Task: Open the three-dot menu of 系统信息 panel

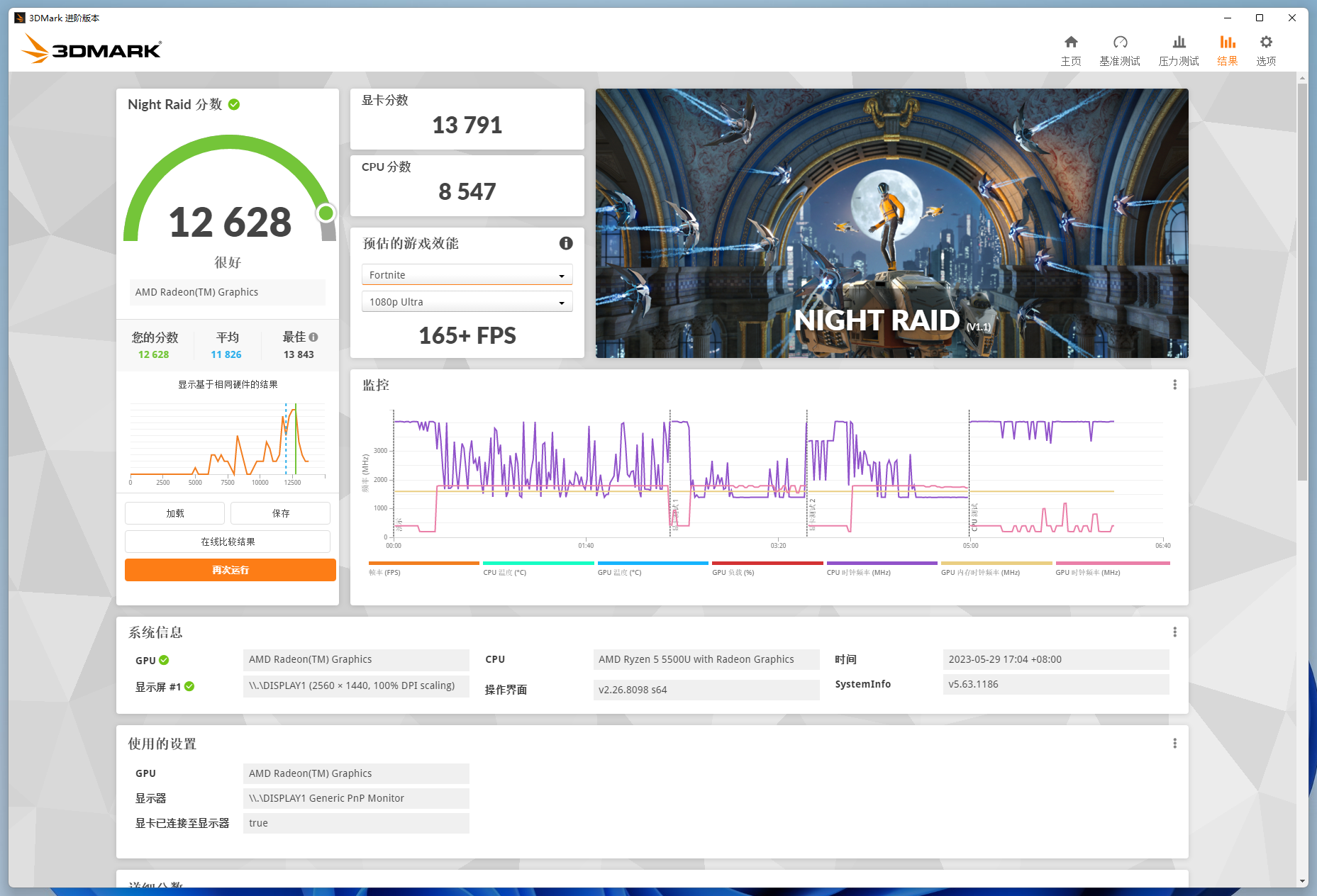Action: pyautogui.click(x=1174, y=632)
